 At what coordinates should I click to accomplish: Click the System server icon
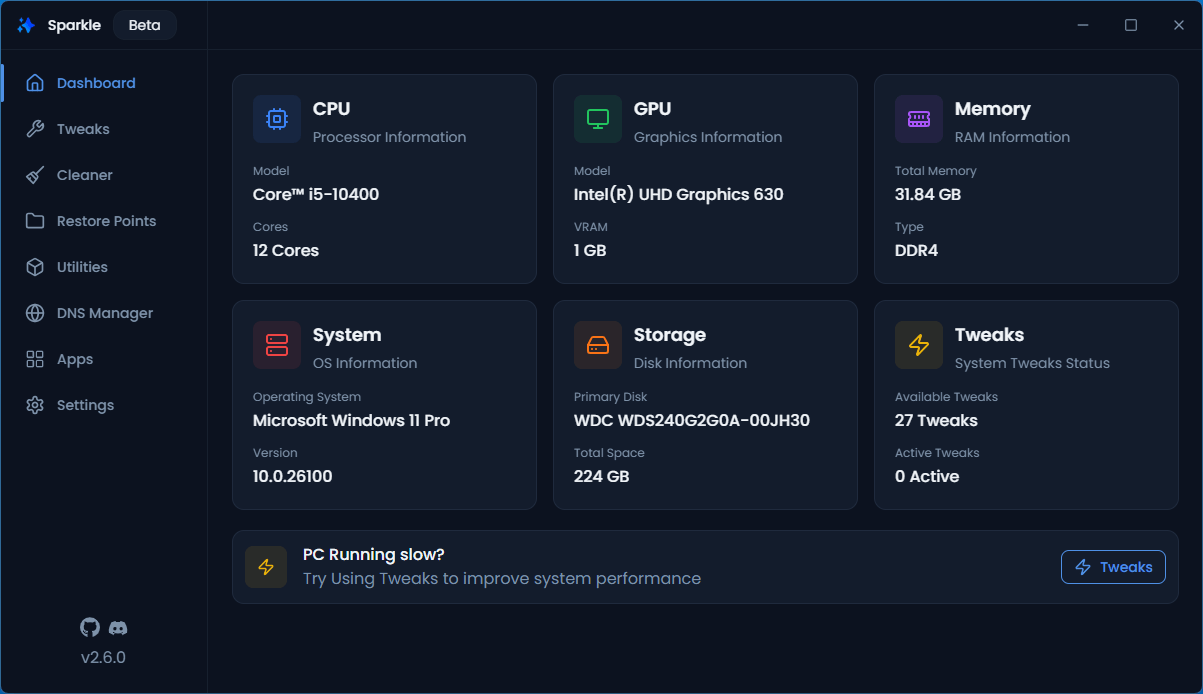click(x=277, y=345)
